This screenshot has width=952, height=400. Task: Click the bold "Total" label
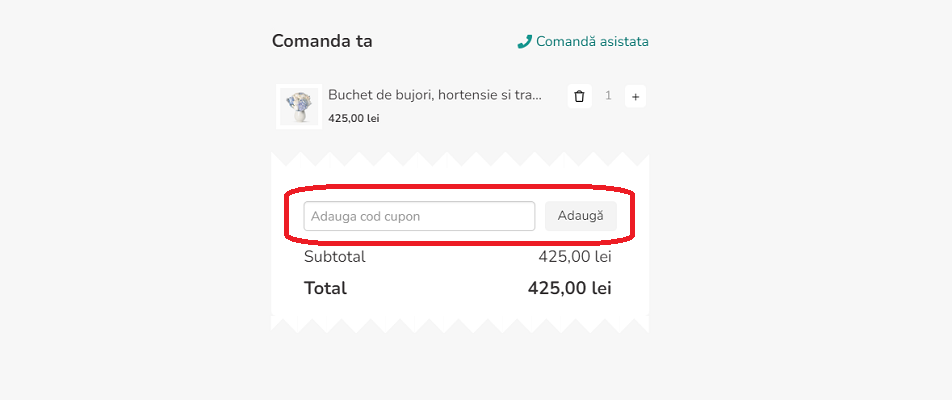(x=325, y=289)
